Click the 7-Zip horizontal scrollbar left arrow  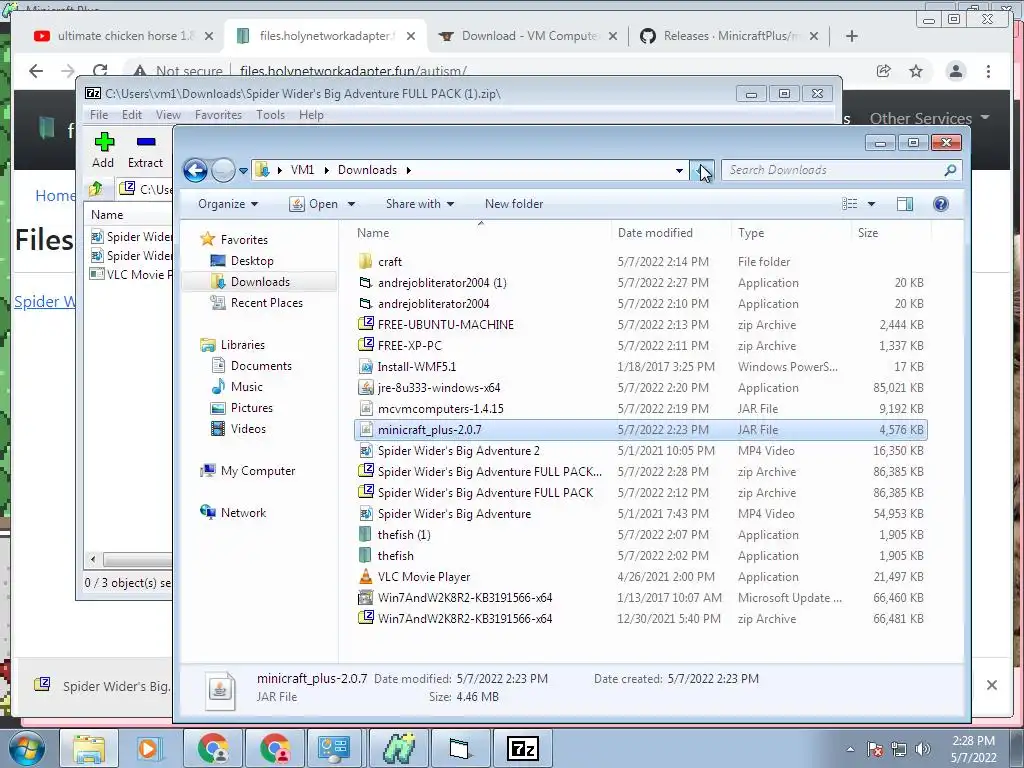pos(93,560)
